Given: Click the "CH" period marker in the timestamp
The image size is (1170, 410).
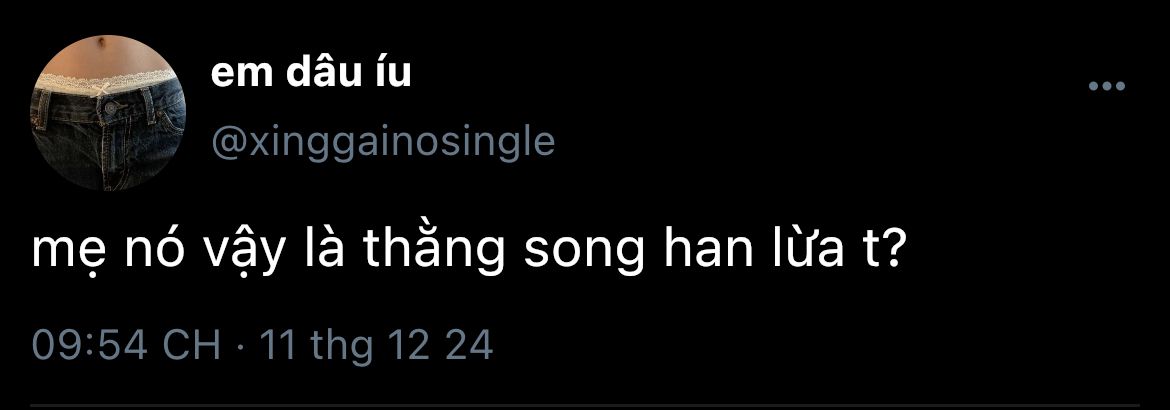Looking at the screenshot, I should click(x=191, y=345).
